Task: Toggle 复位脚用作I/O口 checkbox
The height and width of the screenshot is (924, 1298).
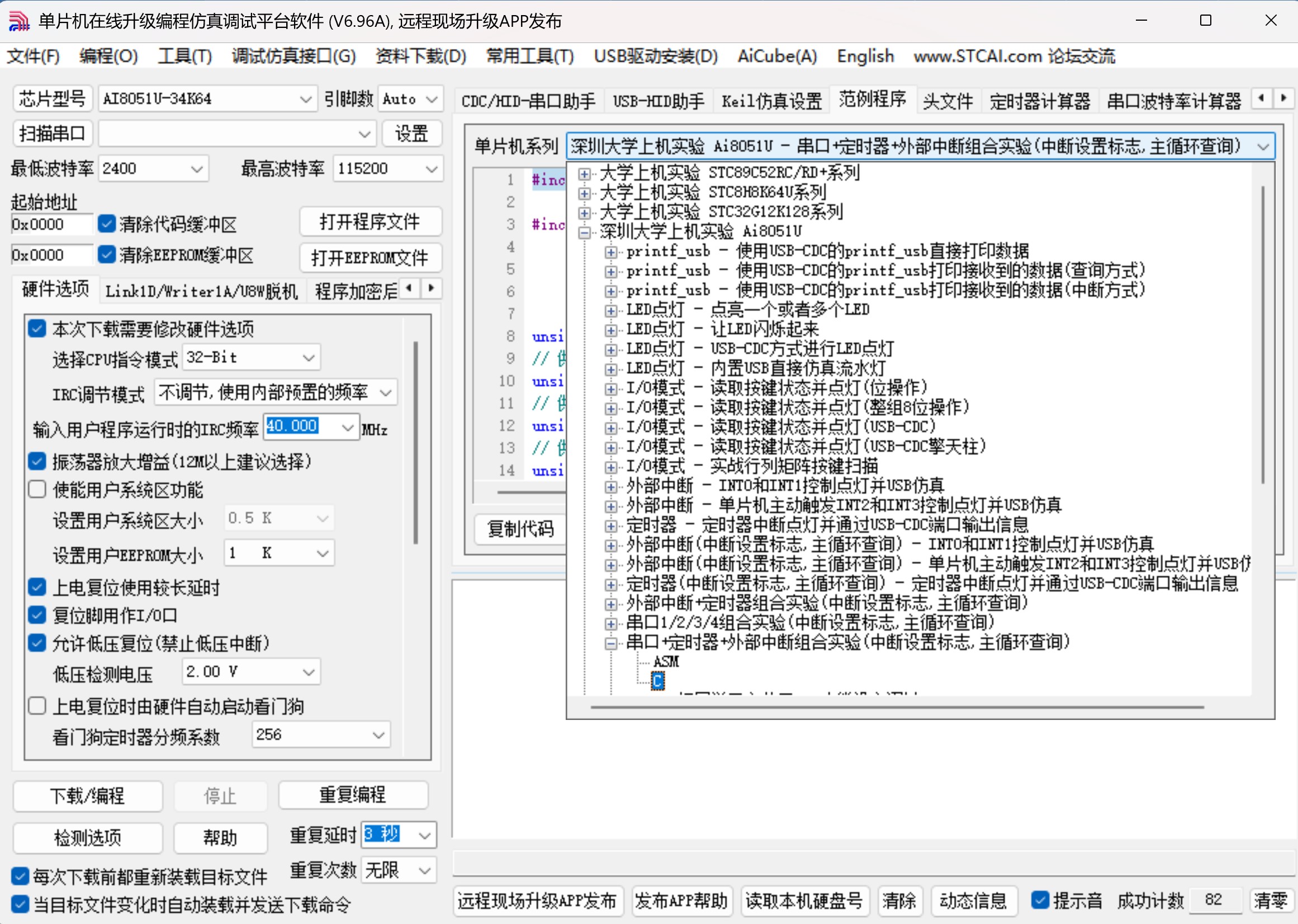Action: pyautogui.click(x=37, y=615)
